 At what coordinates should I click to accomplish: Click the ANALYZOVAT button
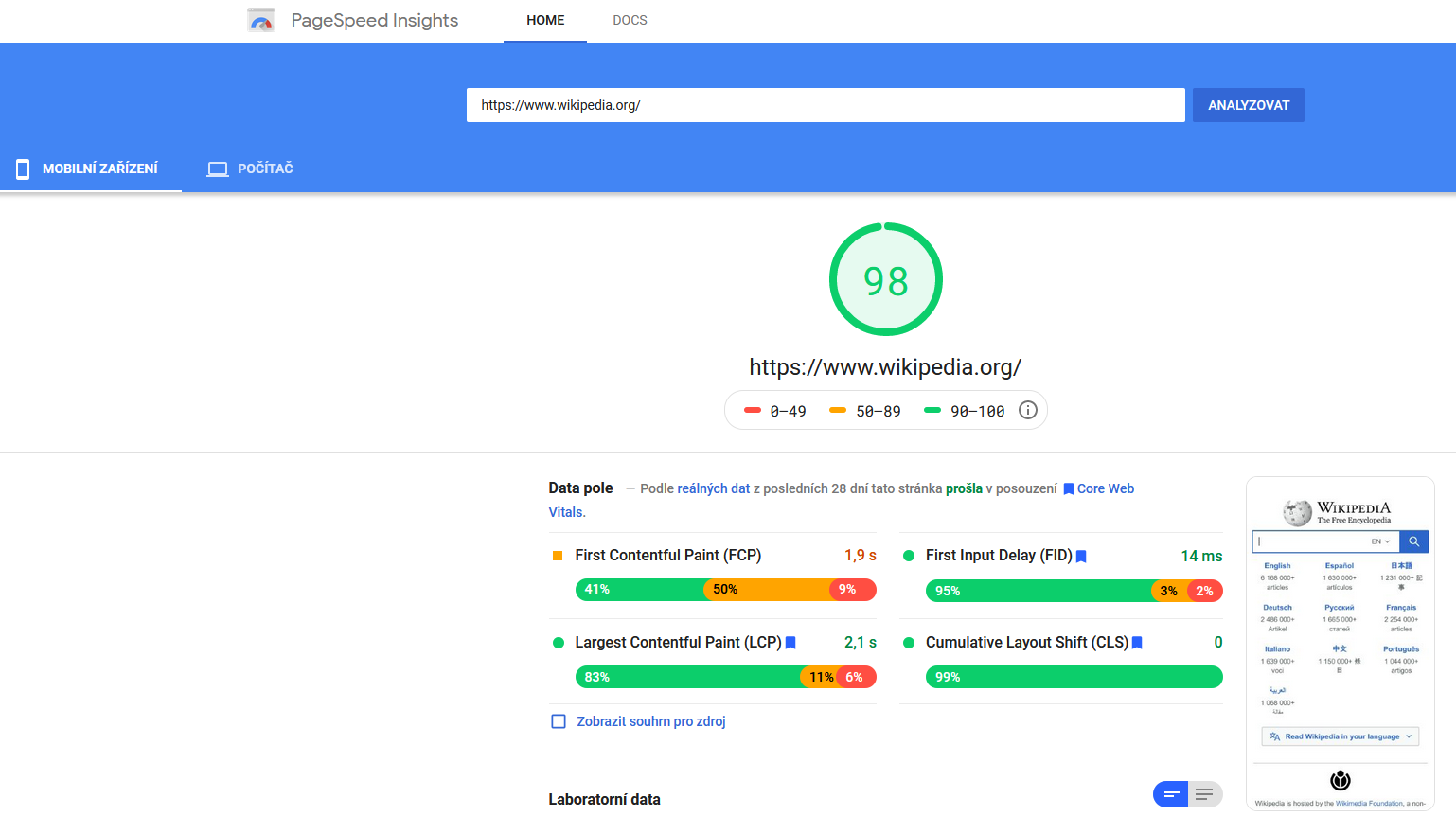coord(1249,105)
